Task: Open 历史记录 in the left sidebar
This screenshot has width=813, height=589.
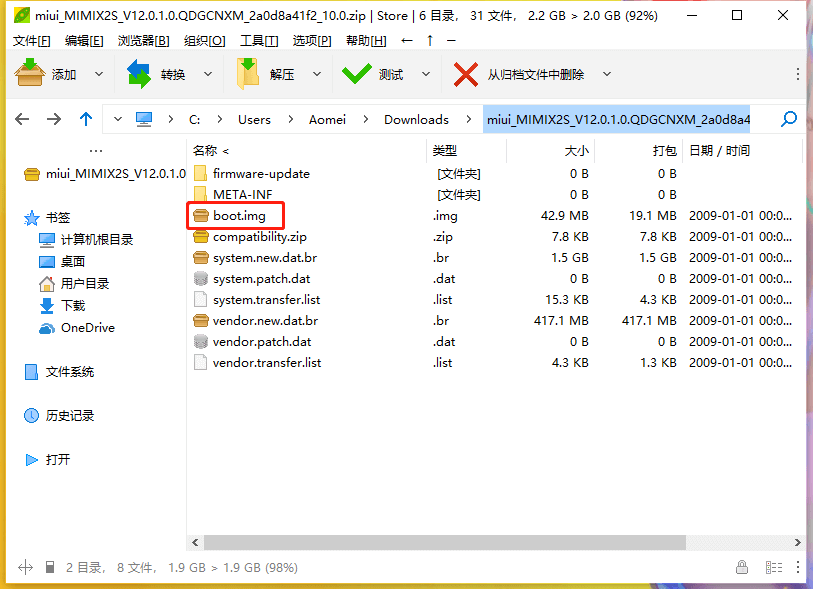Action: click(x=69, y=415)
